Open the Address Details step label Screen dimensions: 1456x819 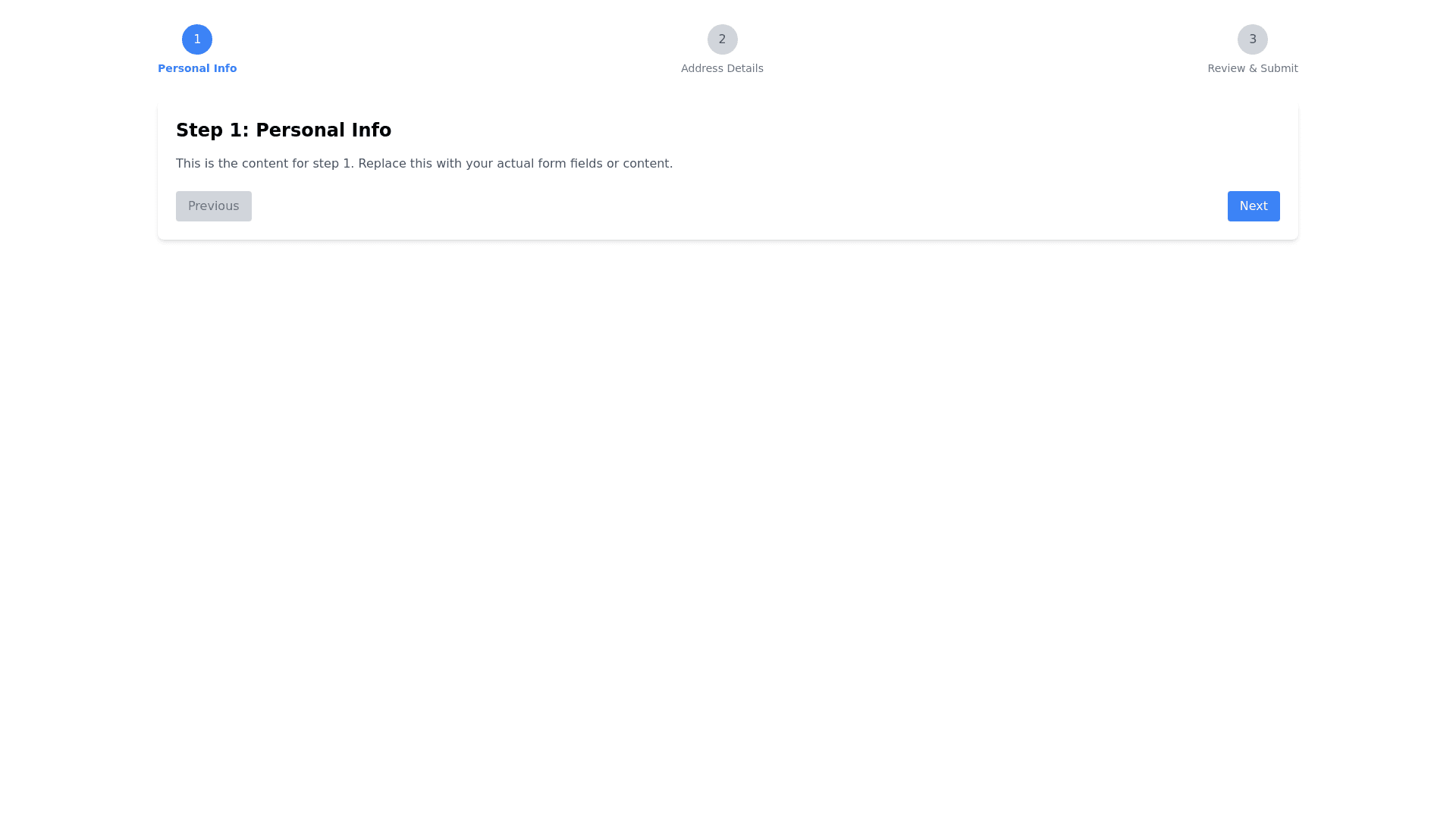coord(722,68)
